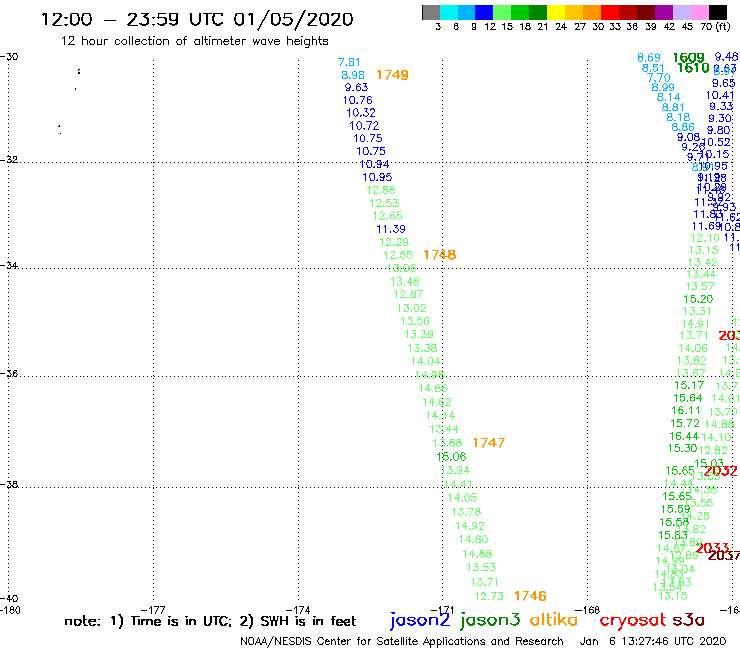Click the 12.53 wave height value

pyautogui.click(x=384, y=203)
